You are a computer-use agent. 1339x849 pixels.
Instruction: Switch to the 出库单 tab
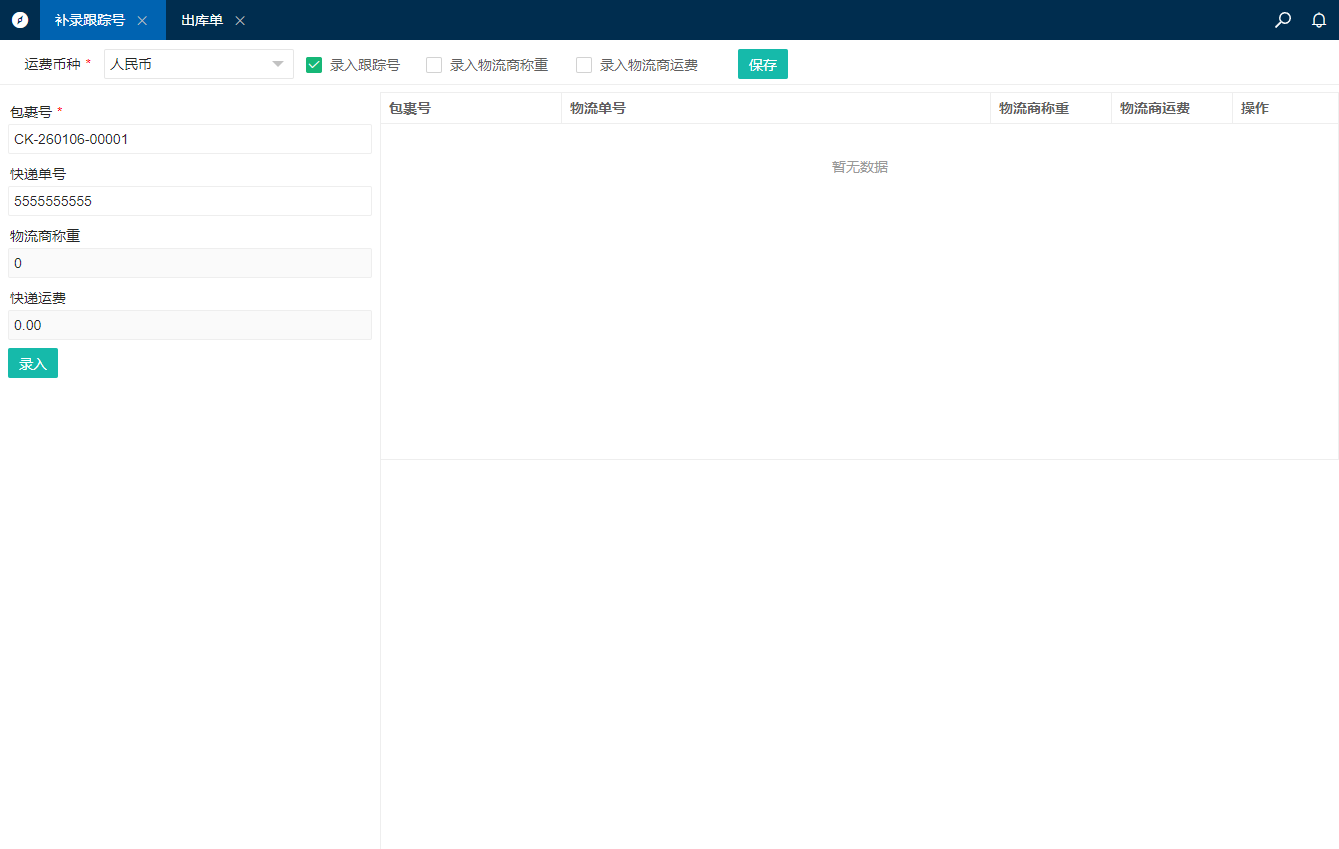[x=202, y=20]
